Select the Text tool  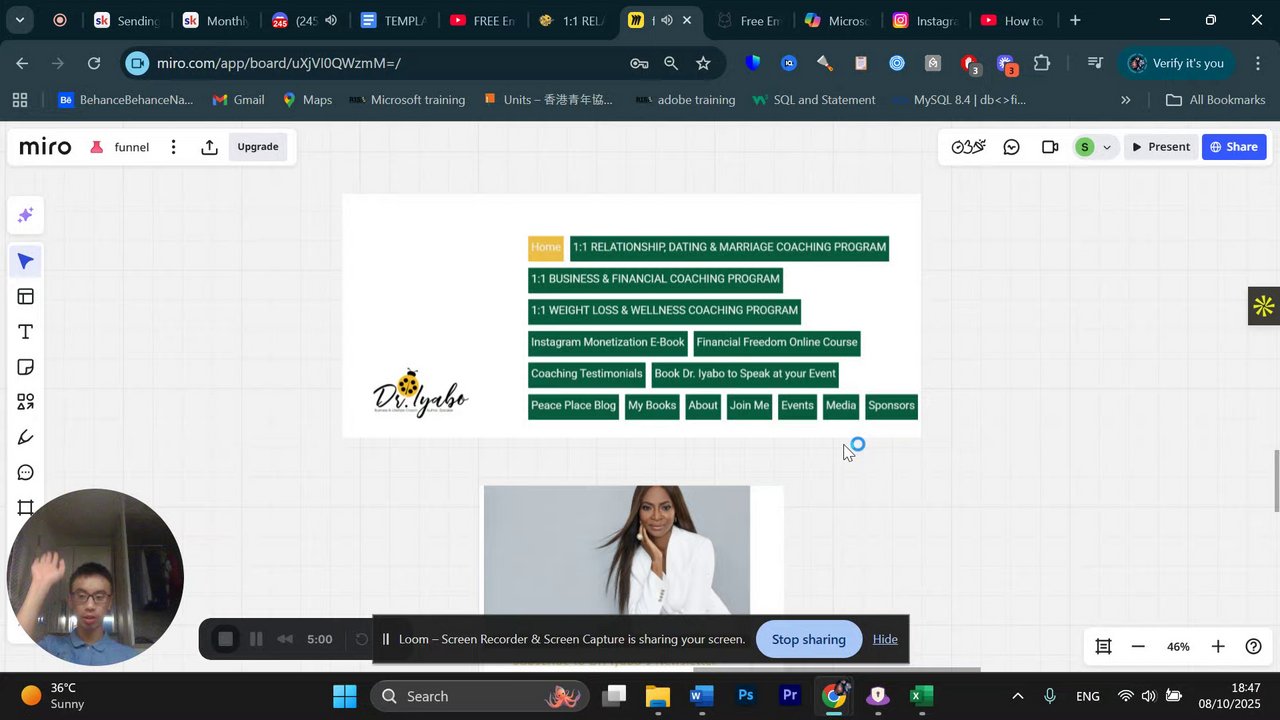click(x=25, y=332)
